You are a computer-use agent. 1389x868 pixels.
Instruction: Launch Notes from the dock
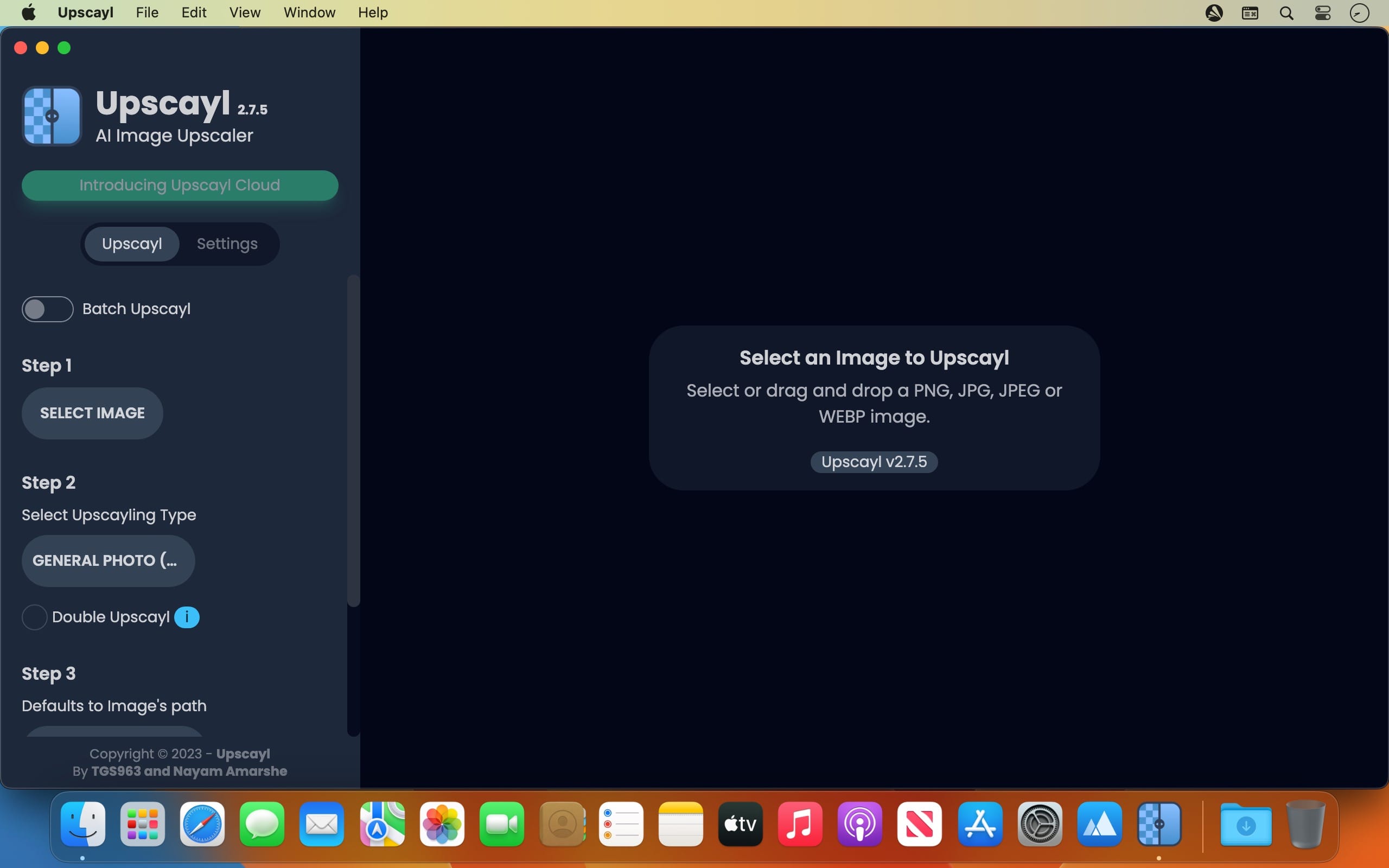pyautogui.click(x=681, y=824)
